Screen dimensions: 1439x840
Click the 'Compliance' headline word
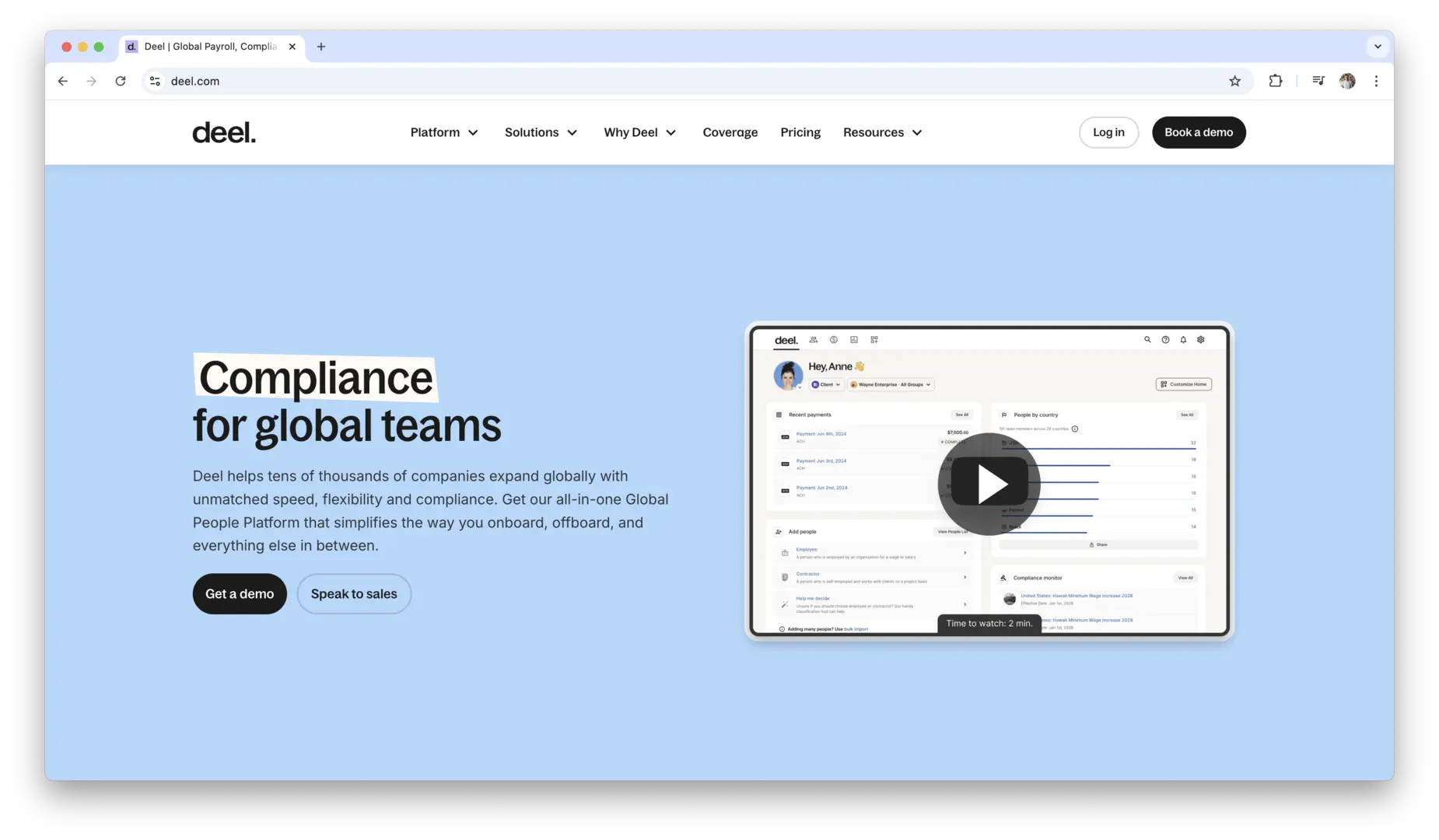pos(316,378)
